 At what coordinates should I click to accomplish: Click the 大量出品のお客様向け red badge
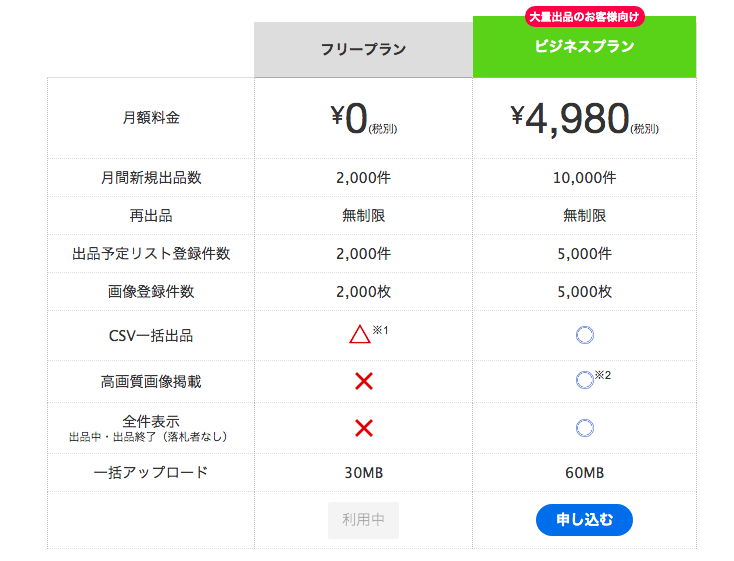pos(584,17)
